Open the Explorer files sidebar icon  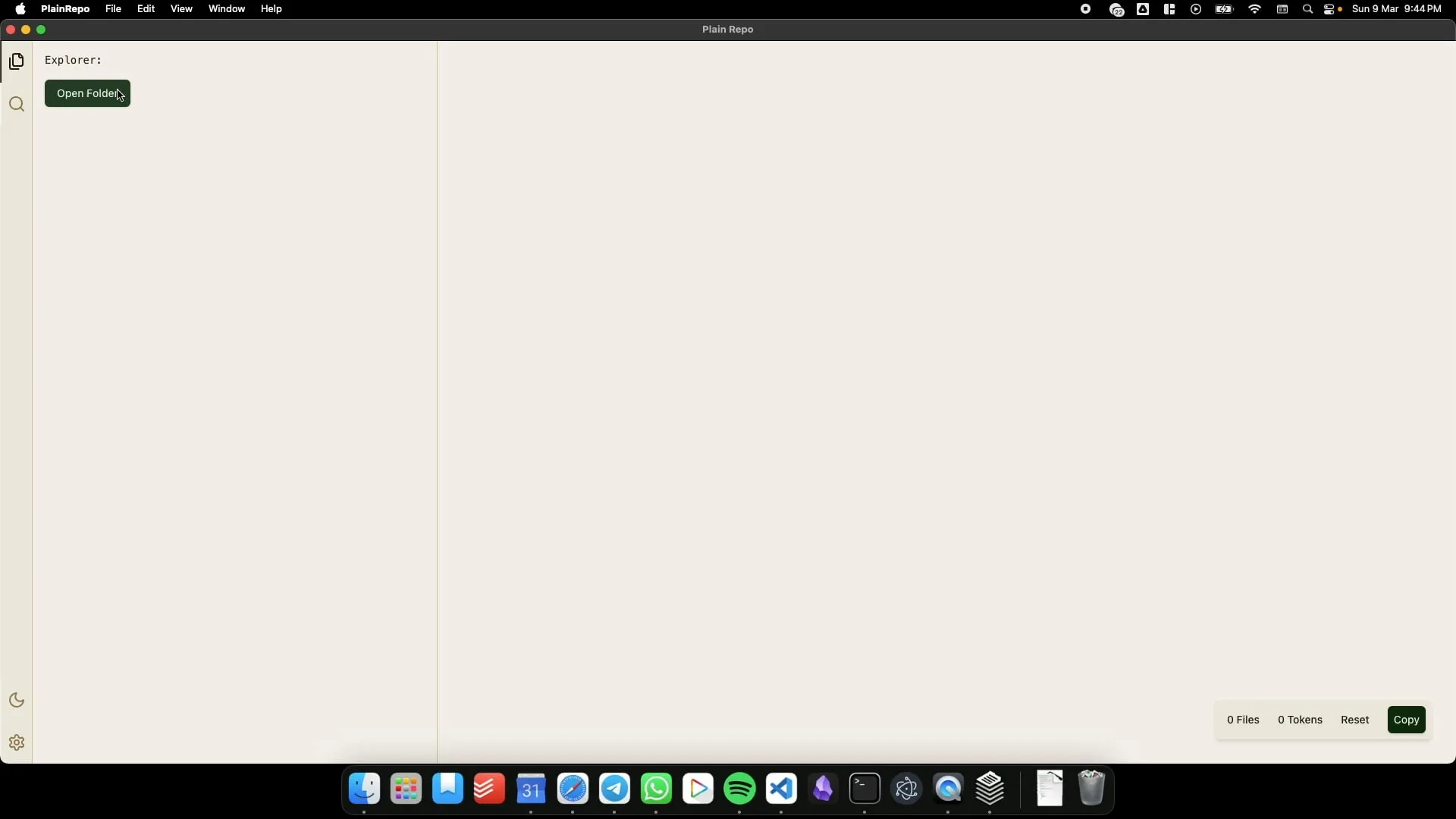17,61
